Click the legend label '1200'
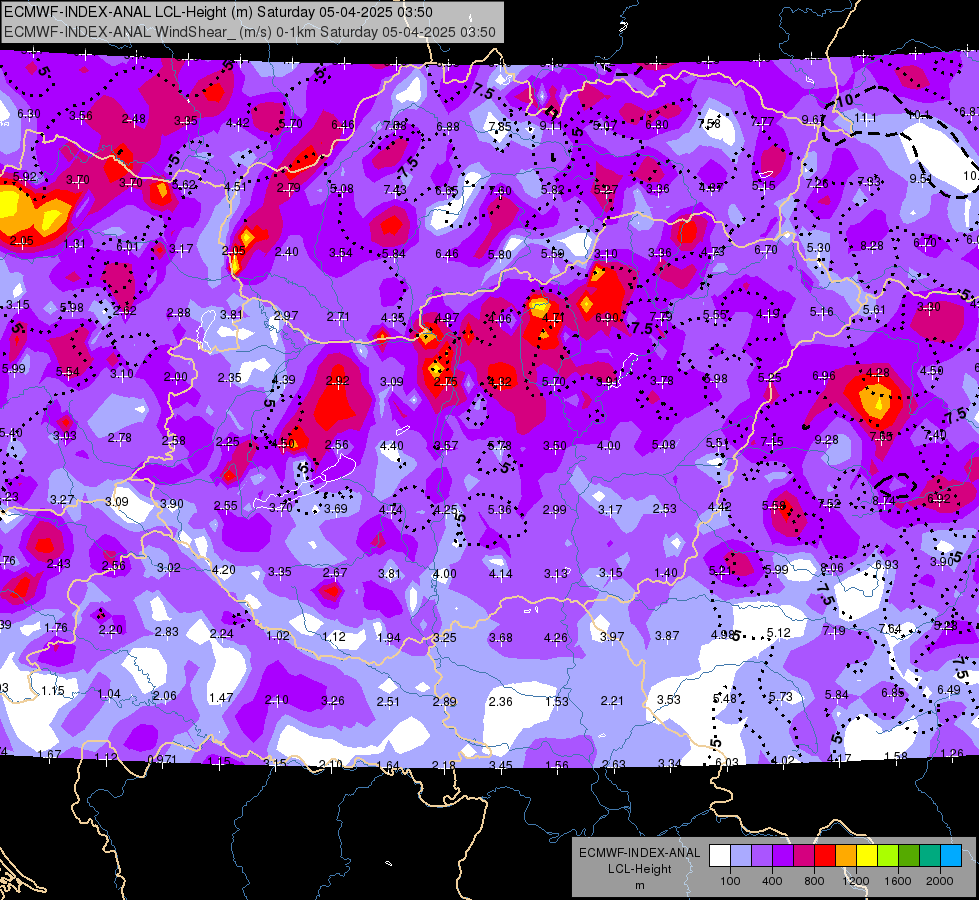 pos(856,881)
